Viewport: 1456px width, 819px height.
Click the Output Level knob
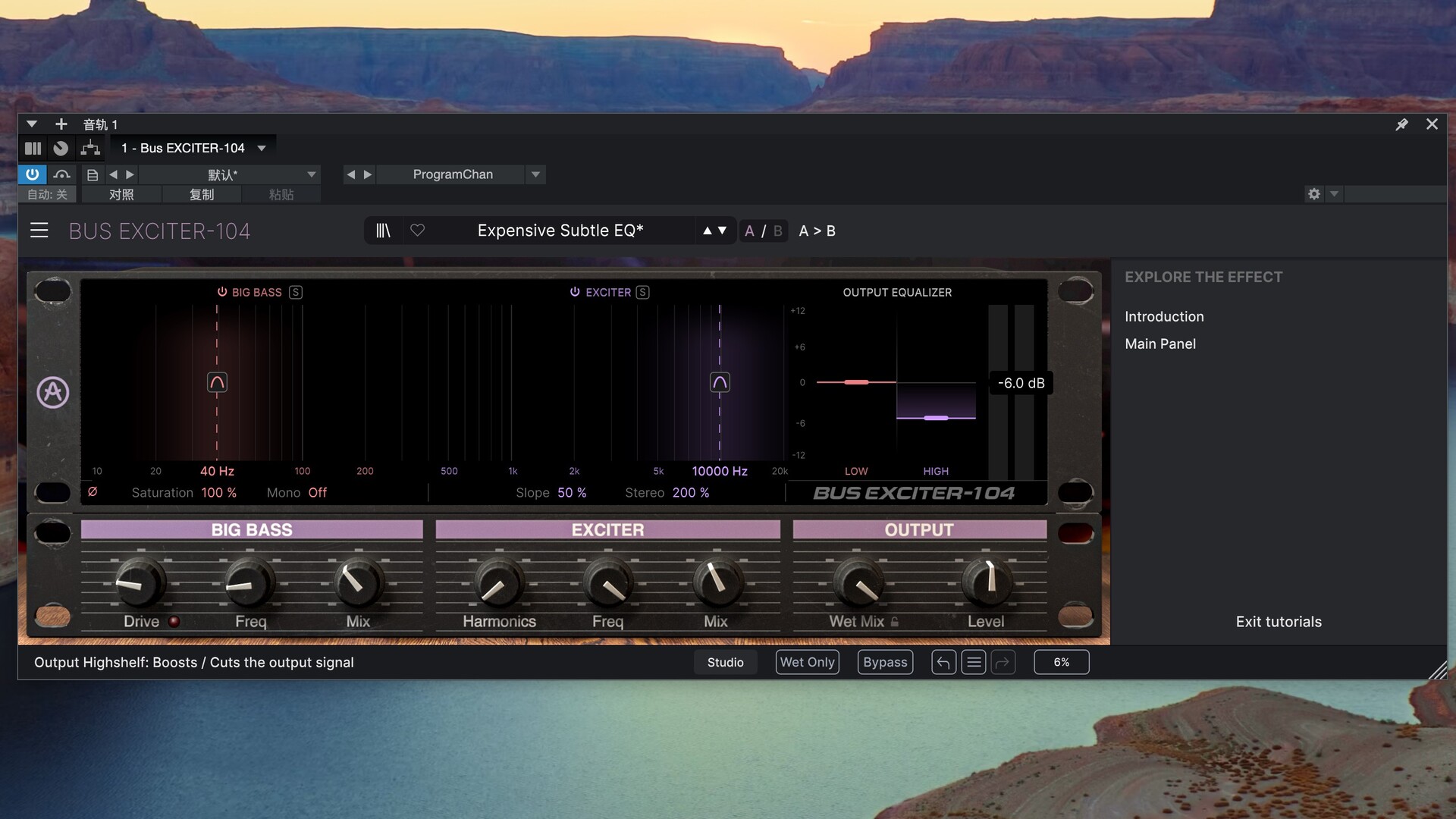(x=986, y=582)
